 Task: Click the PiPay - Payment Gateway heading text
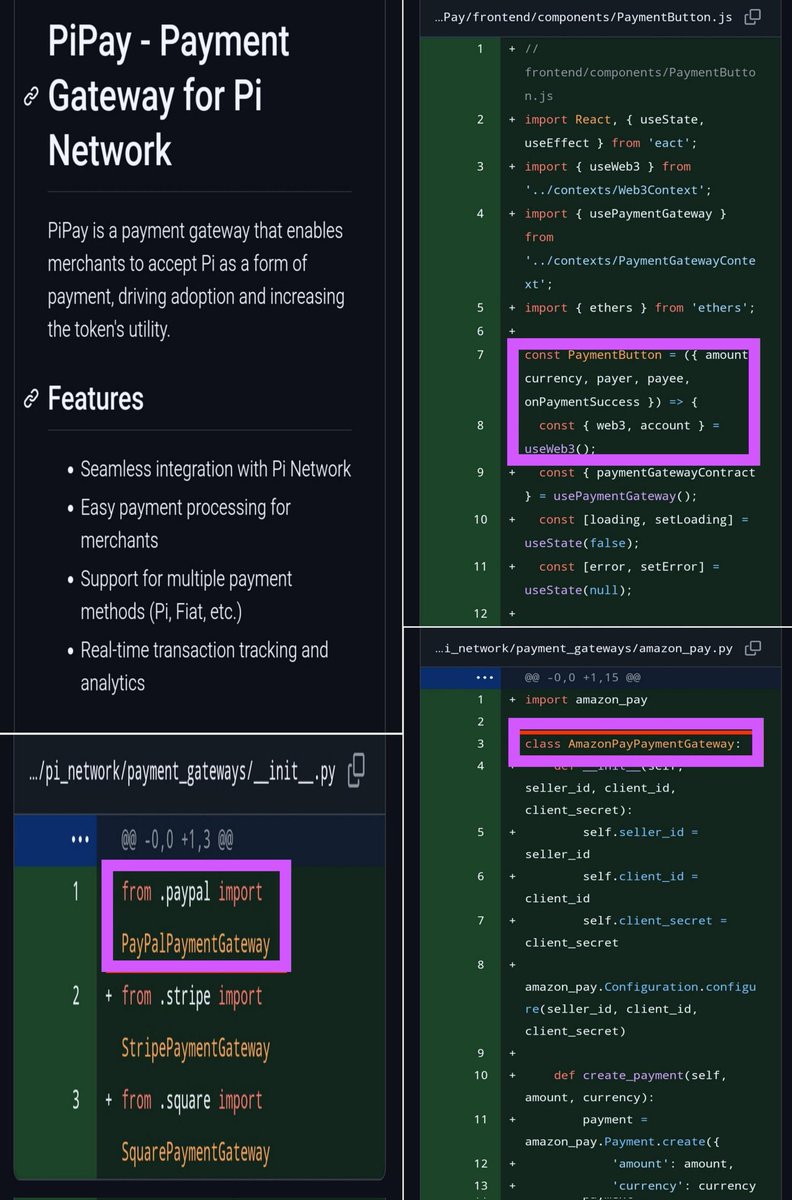(x=169, y=96)
